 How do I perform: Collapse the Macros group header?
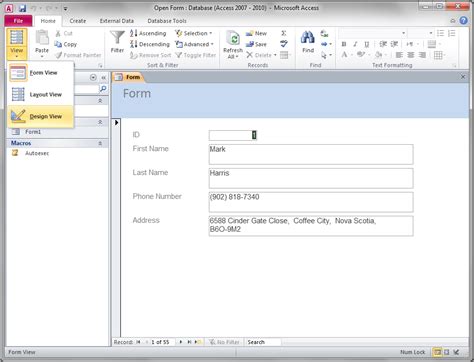(100, 143)
